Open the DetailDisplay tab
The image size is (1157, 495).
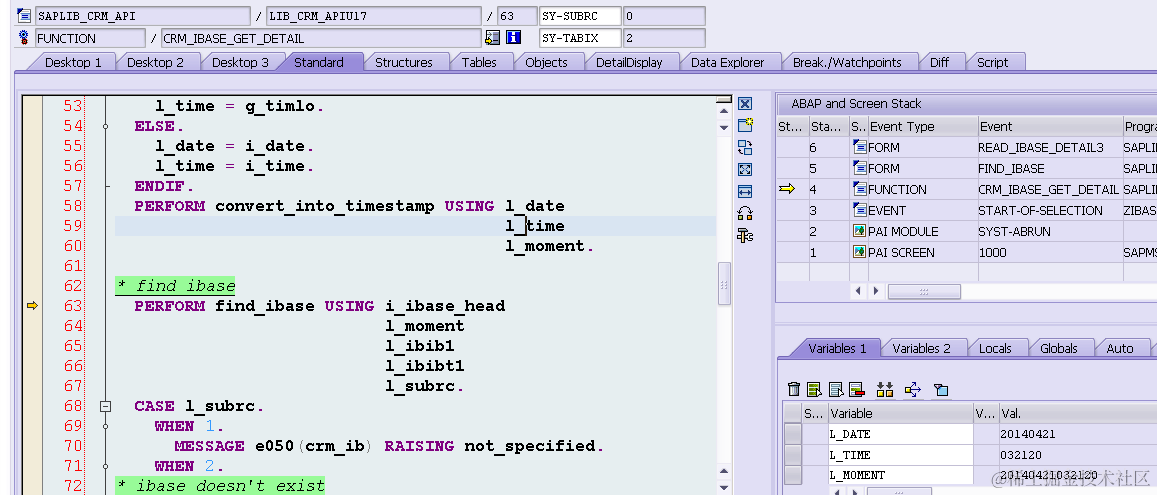[x=629, y=63]
